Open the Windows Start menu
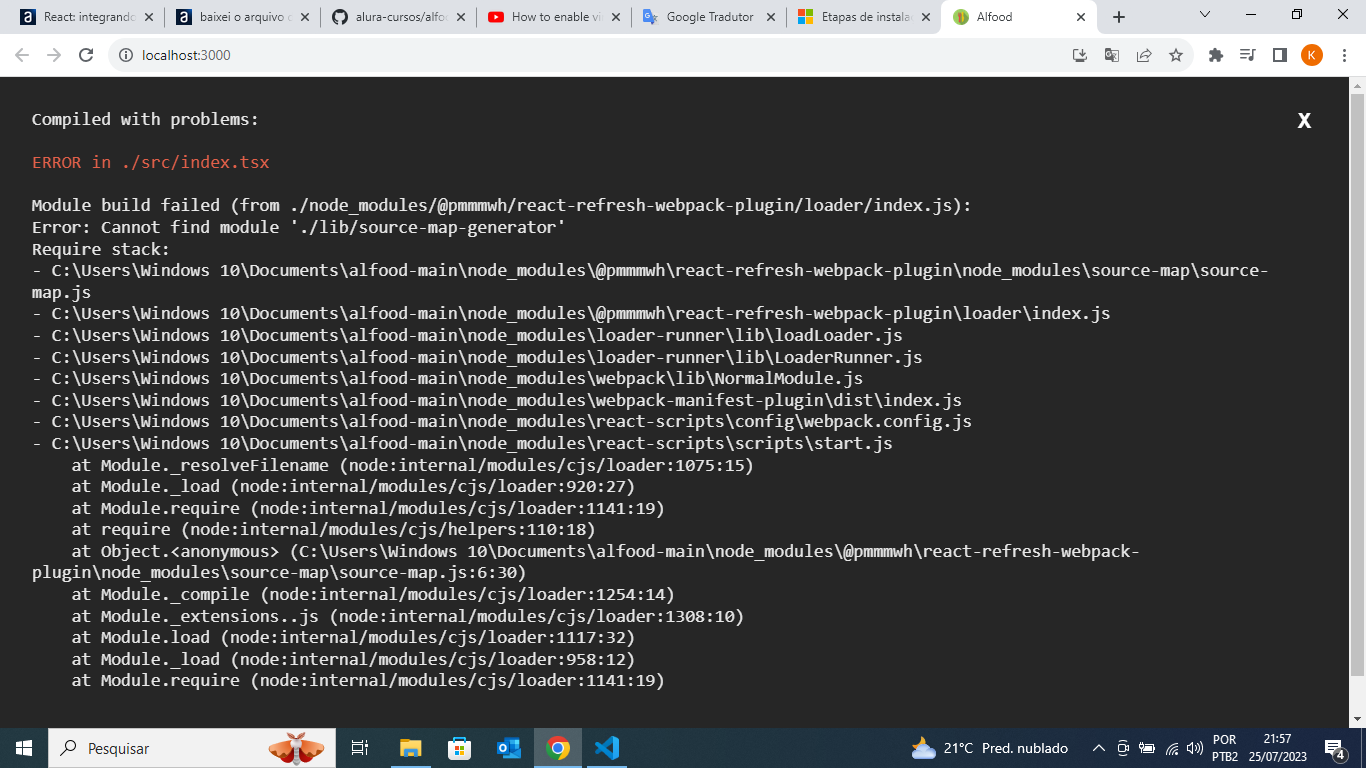Image resolution: width=1366 pixels, height=768 pixels. [24, 748]
